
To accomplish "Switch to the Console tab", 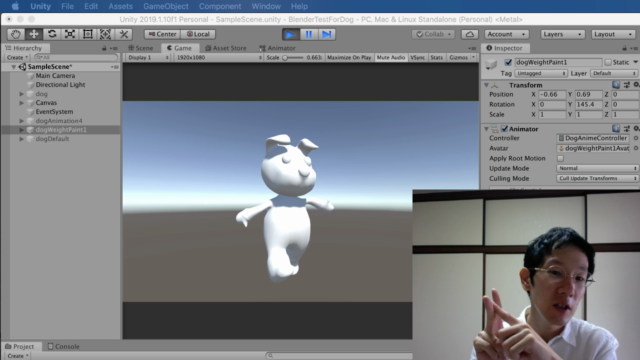I will click(63, 346).
